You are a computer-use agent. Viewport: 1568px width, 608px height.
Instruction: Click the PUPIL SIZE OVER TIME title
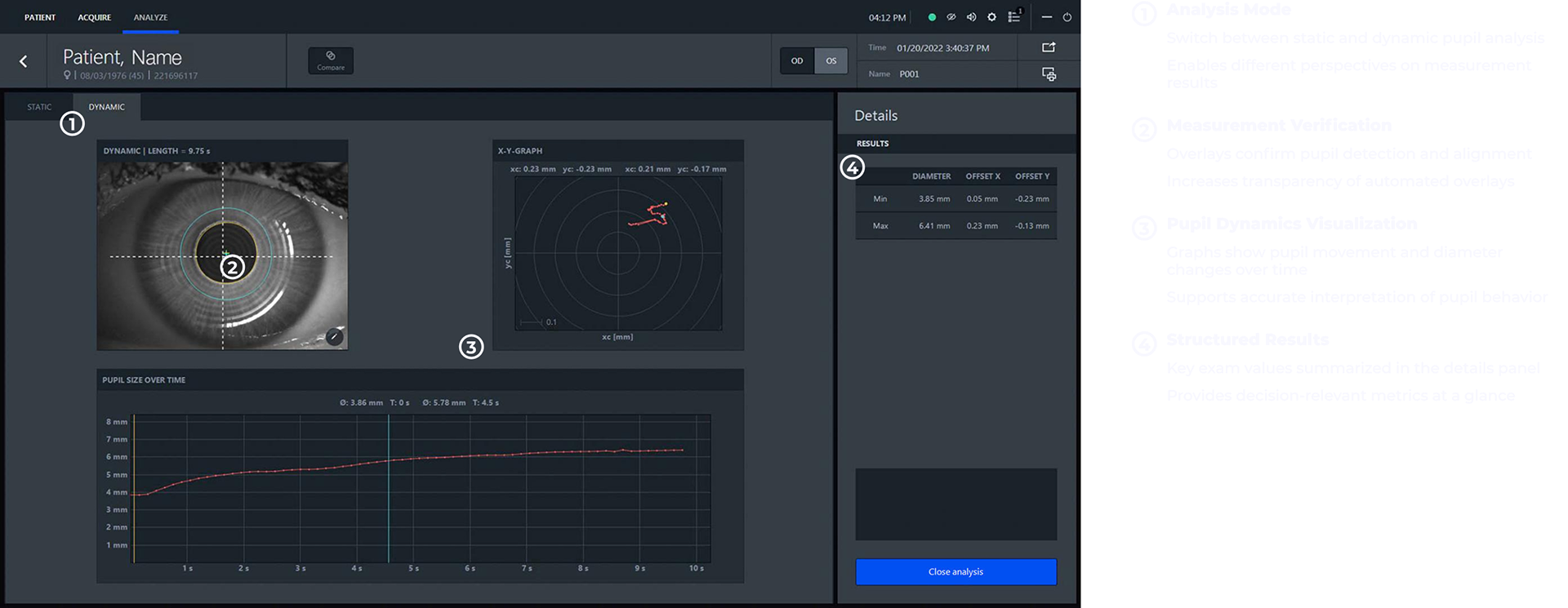(144, 380)
